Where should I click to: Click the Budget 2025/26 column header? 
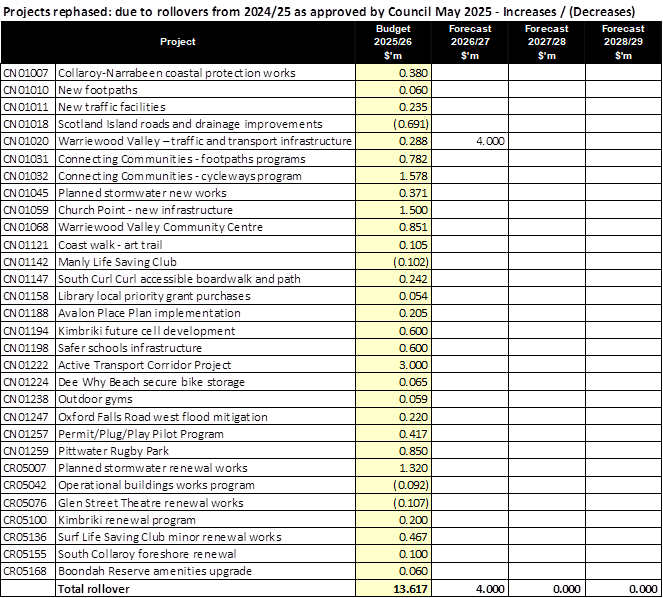393,42
